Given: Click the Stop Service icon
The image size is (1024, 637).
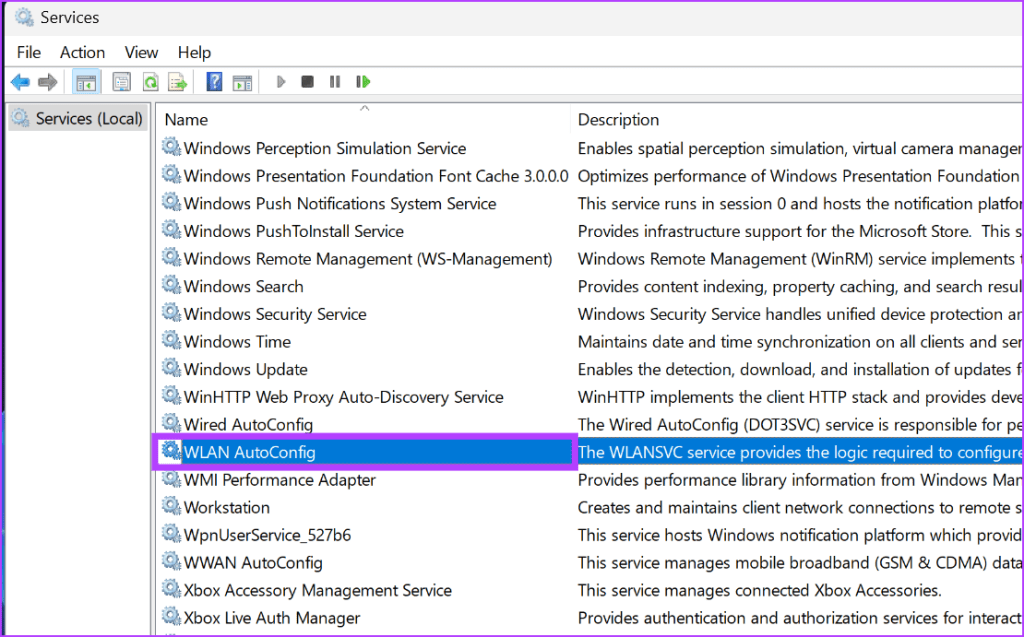Looking at the screenshot, I should 308,82.
